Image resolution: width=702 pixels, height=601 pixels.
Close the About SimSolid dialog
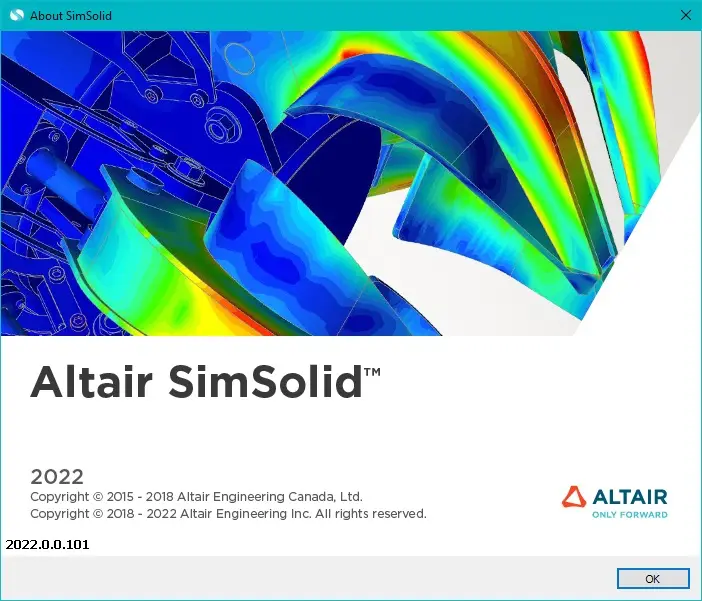tap(685, 15)
